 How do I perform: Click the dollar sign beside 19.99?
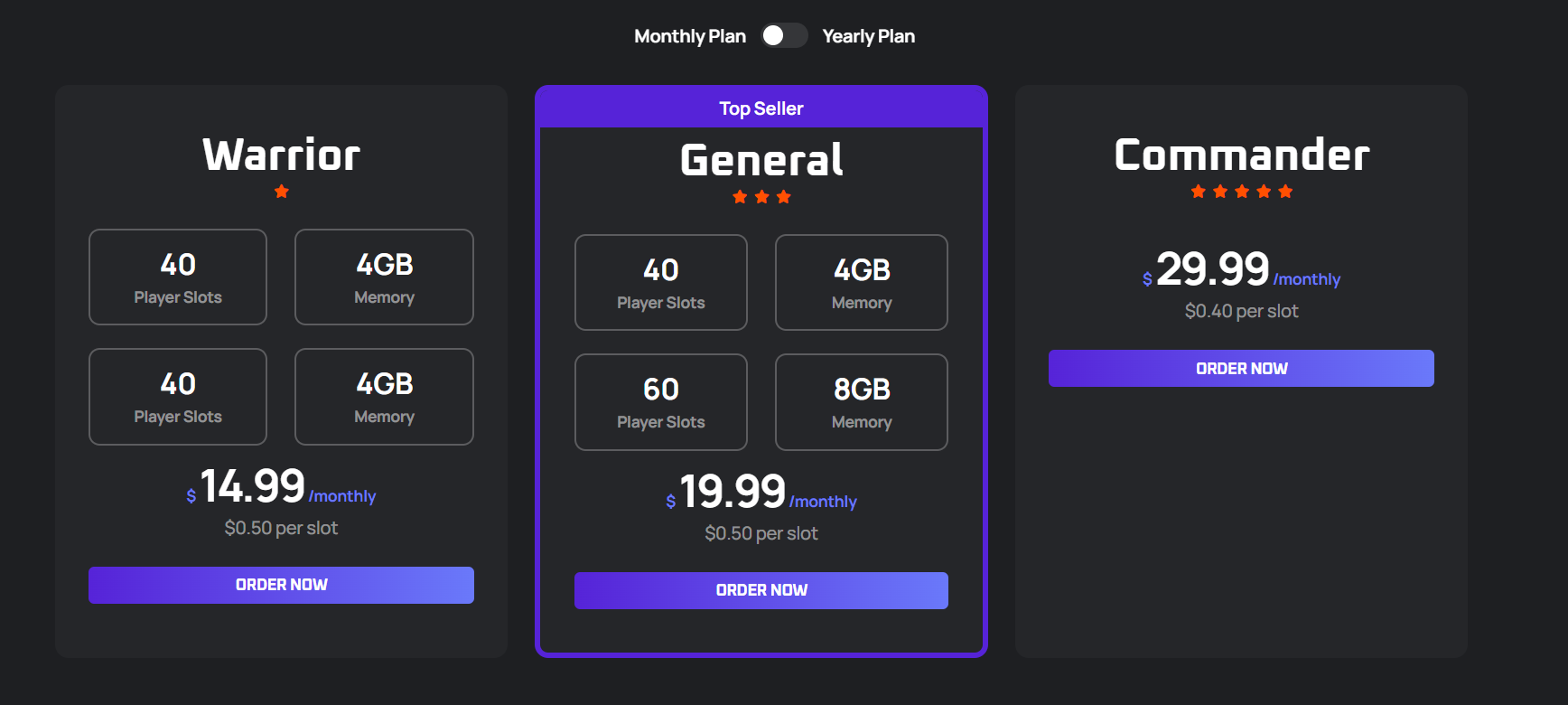671,502
